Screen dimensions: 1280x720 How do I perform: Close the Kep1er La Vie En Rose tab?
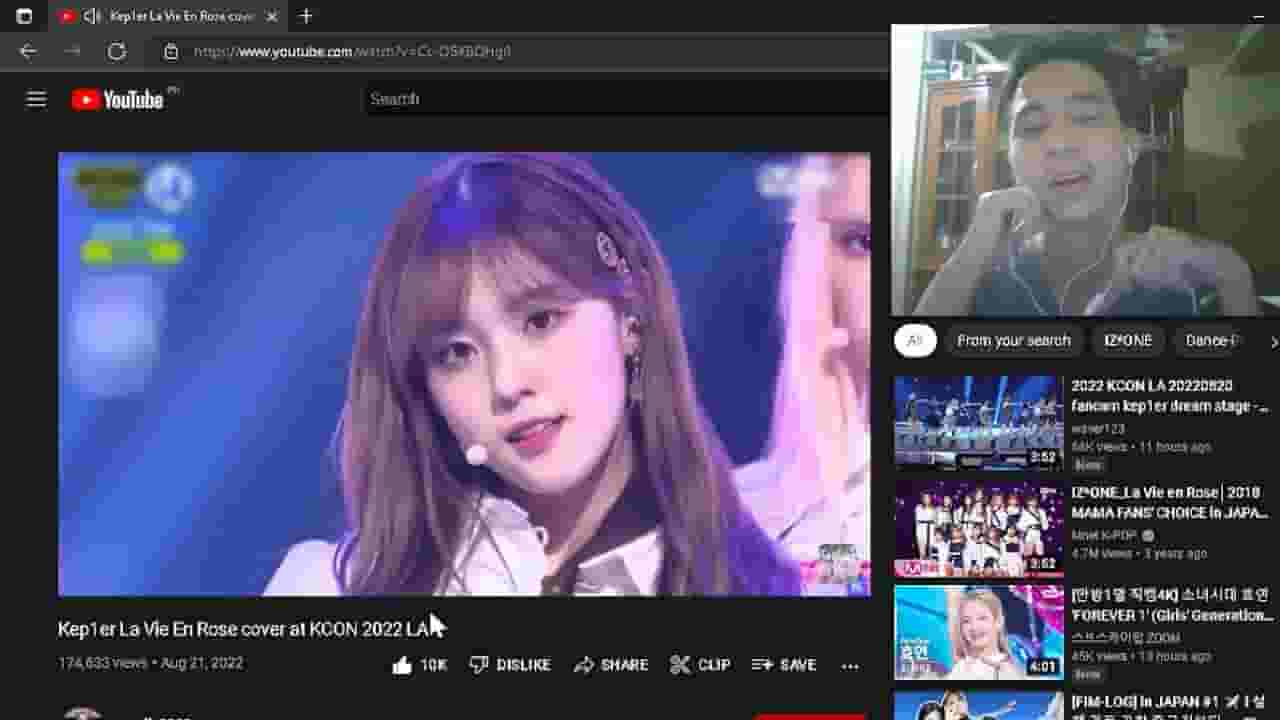[x=272, y=16]
